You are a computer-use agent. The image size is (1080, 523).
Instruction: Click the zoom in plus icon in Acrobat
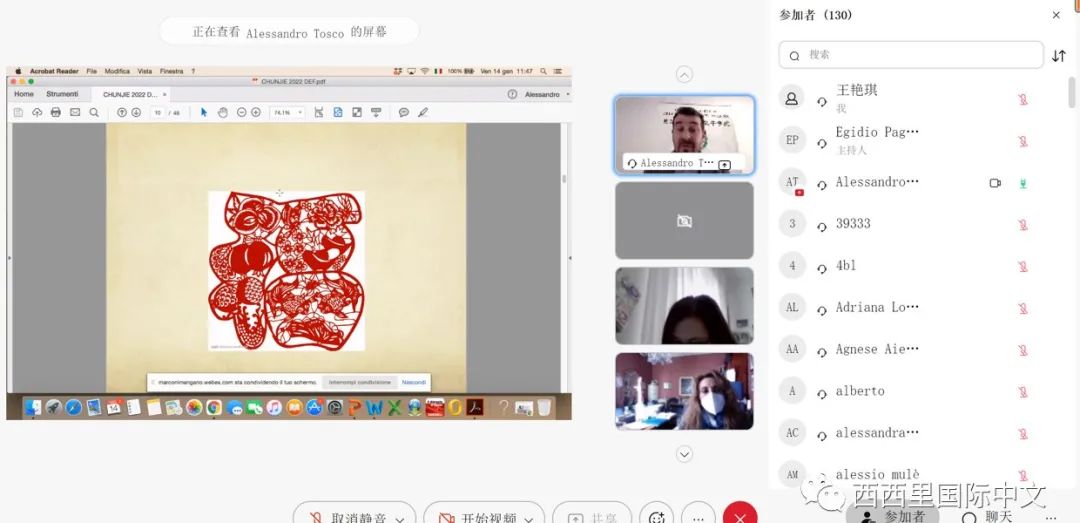pyautogui.click(x=256, y=112)
